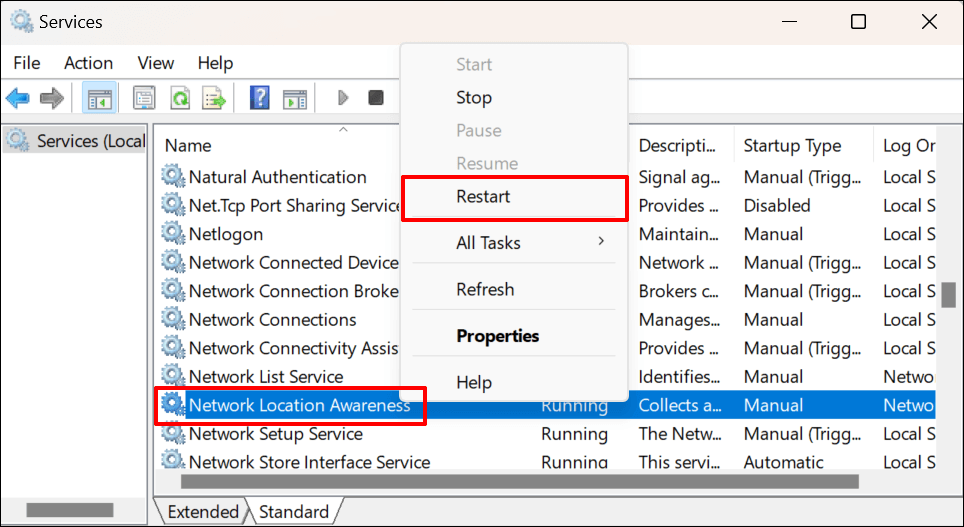Sort by the Startup Type column header
Screen dimensions: 964x527
click(792, 146)
